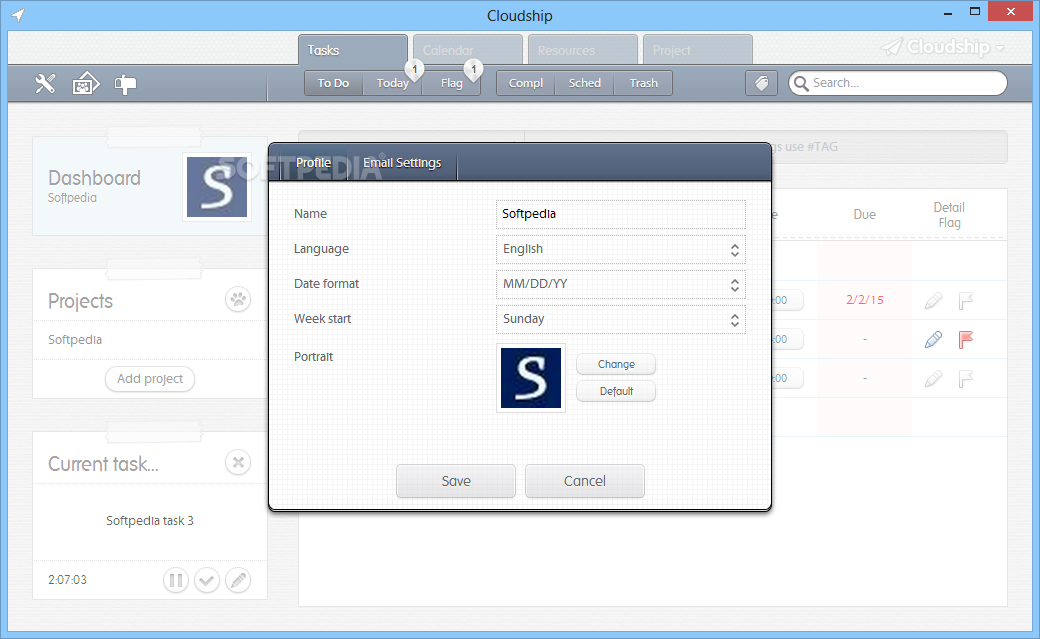Select the Compl filter
Screen dimensions: 1040x639
(x=525, y=83)
